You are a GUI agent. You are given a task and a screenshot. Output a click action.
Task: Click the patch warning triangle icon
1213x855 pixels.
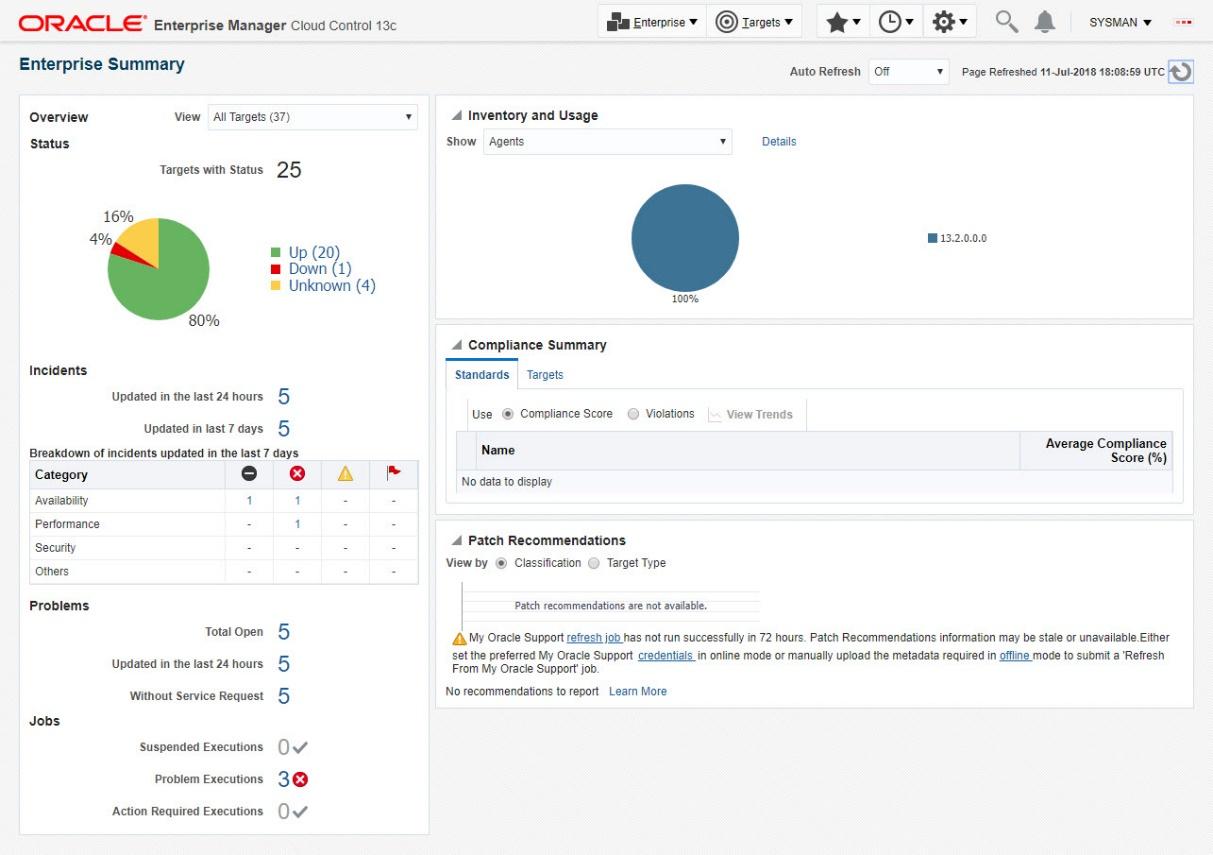coord(459,638)
